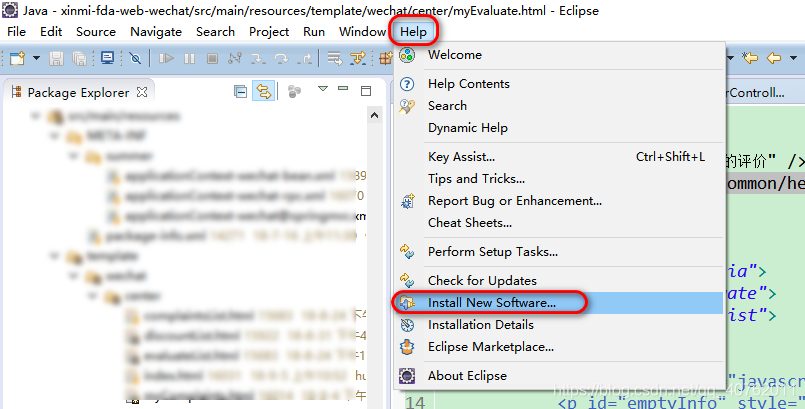Click the Step Into icon
This screenshot has height=409, width=805.
(x=258, y=59)
